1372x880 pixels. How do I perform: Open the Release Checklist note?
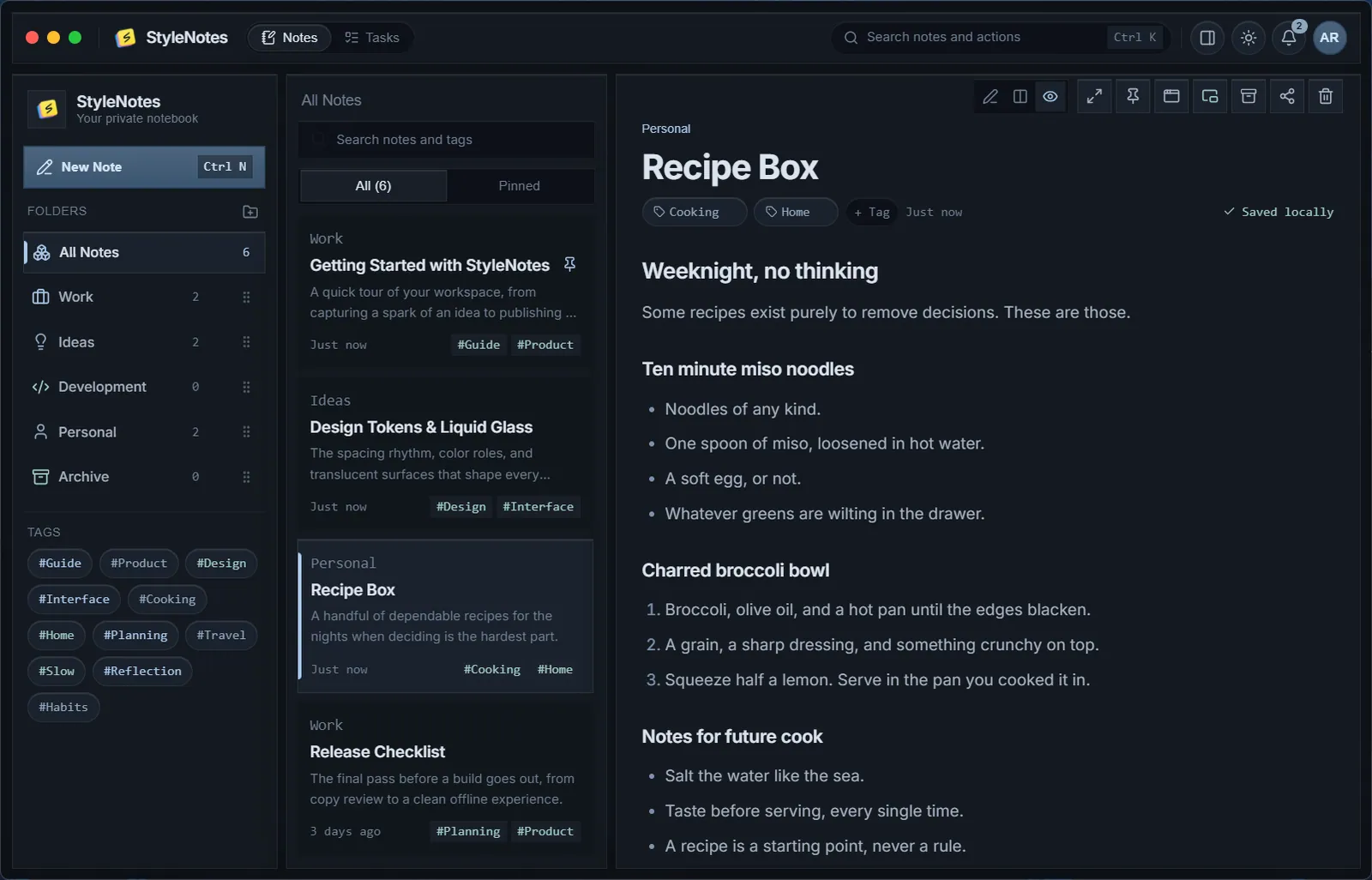[x=445, y=779]
